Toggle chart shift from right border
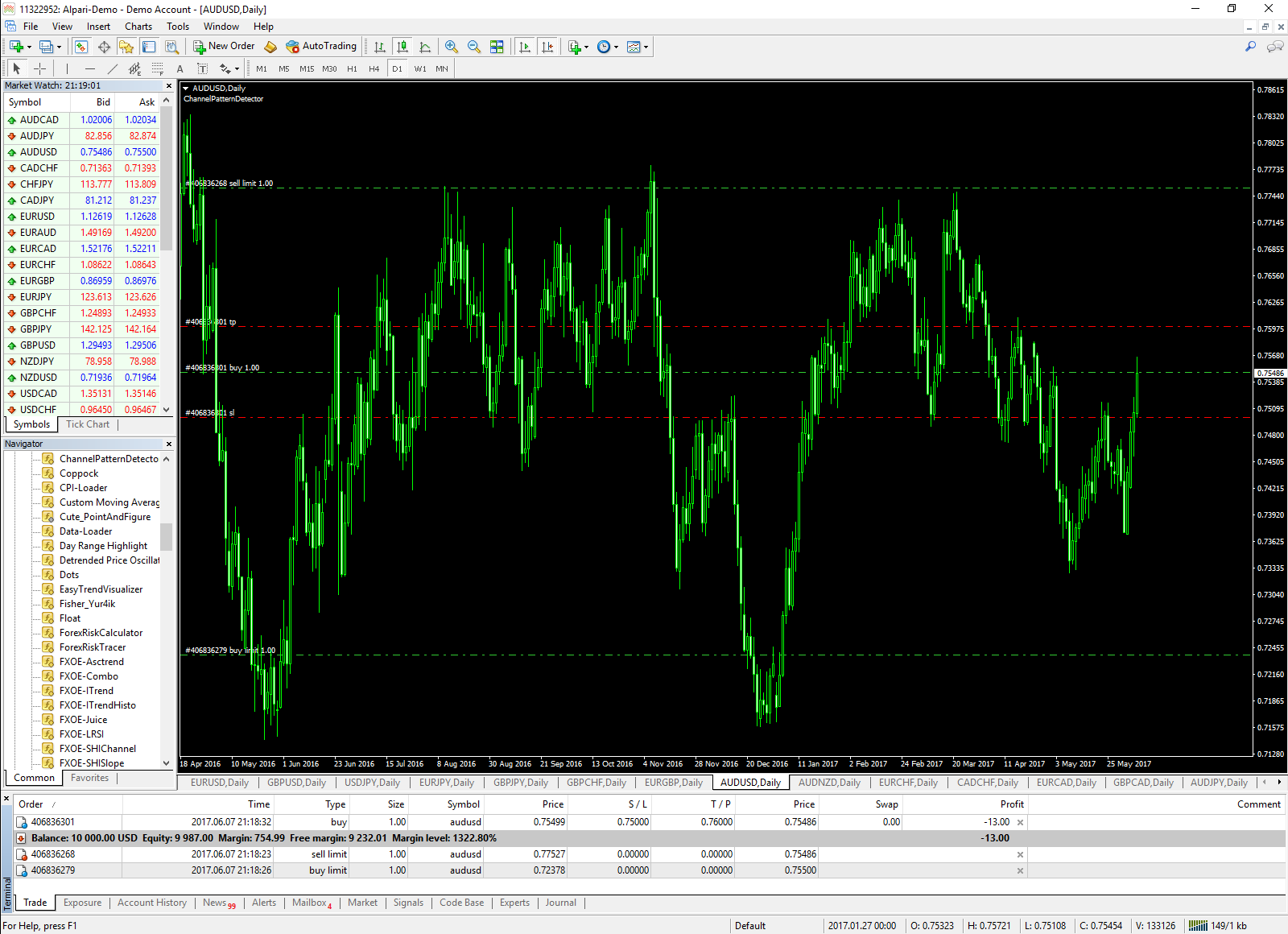This screenshot has height=934, width=1288. [x=547, y=47]
